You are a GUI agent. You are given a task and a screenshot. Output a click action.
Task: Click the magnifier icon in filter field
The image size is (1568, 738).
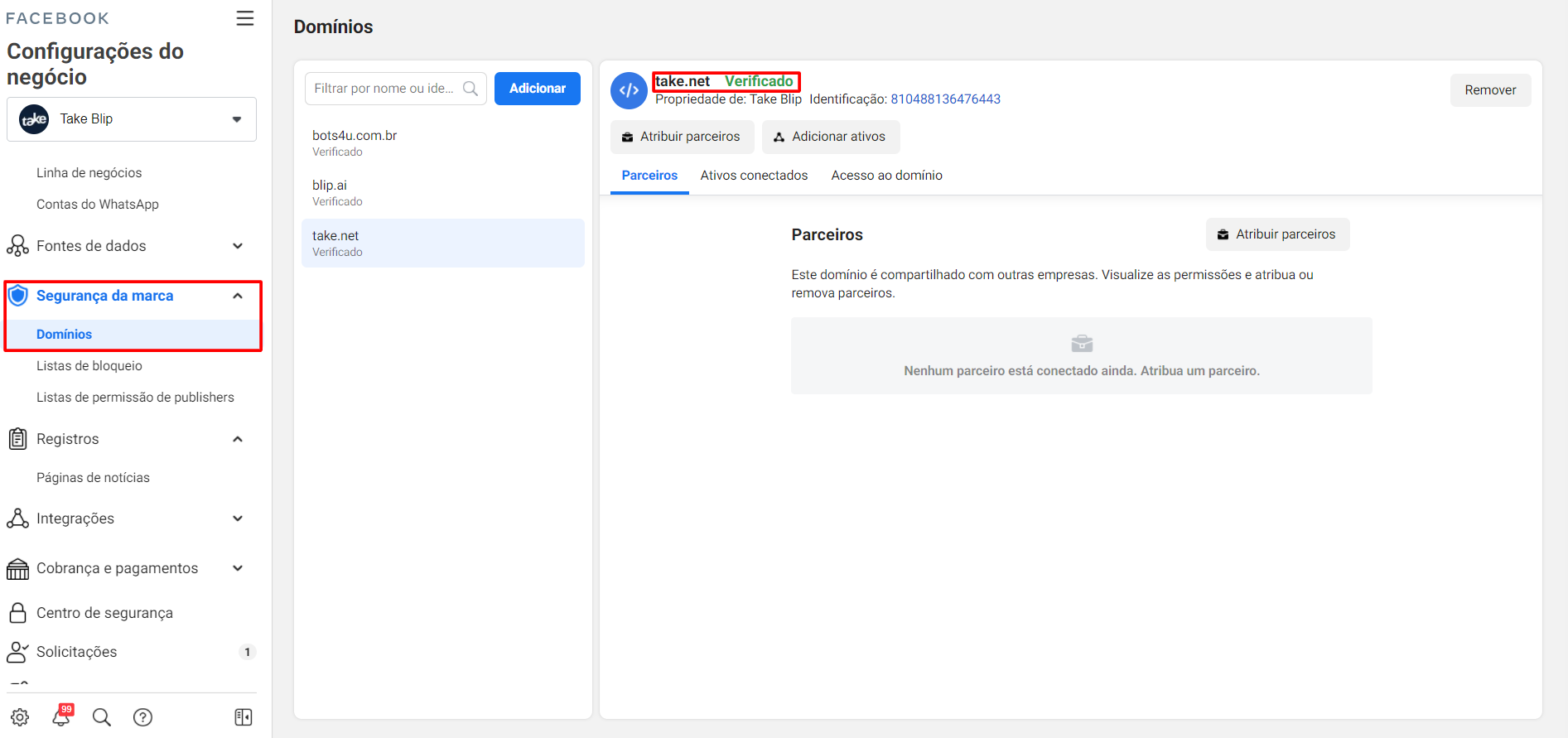coord(470,89)
